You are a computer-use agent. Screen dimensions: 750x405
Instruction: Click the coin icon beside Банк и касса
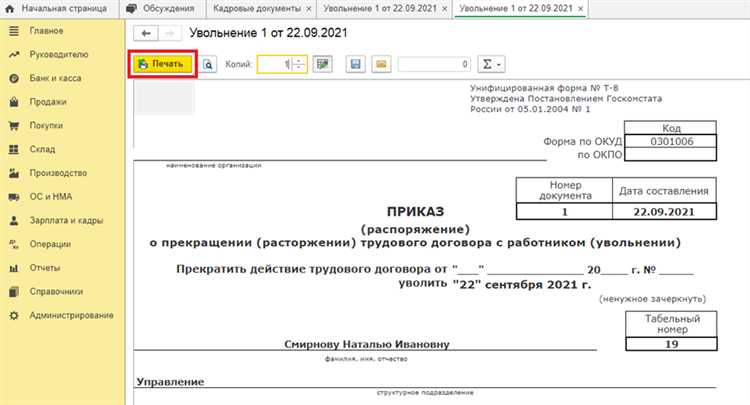click(14, 78)
